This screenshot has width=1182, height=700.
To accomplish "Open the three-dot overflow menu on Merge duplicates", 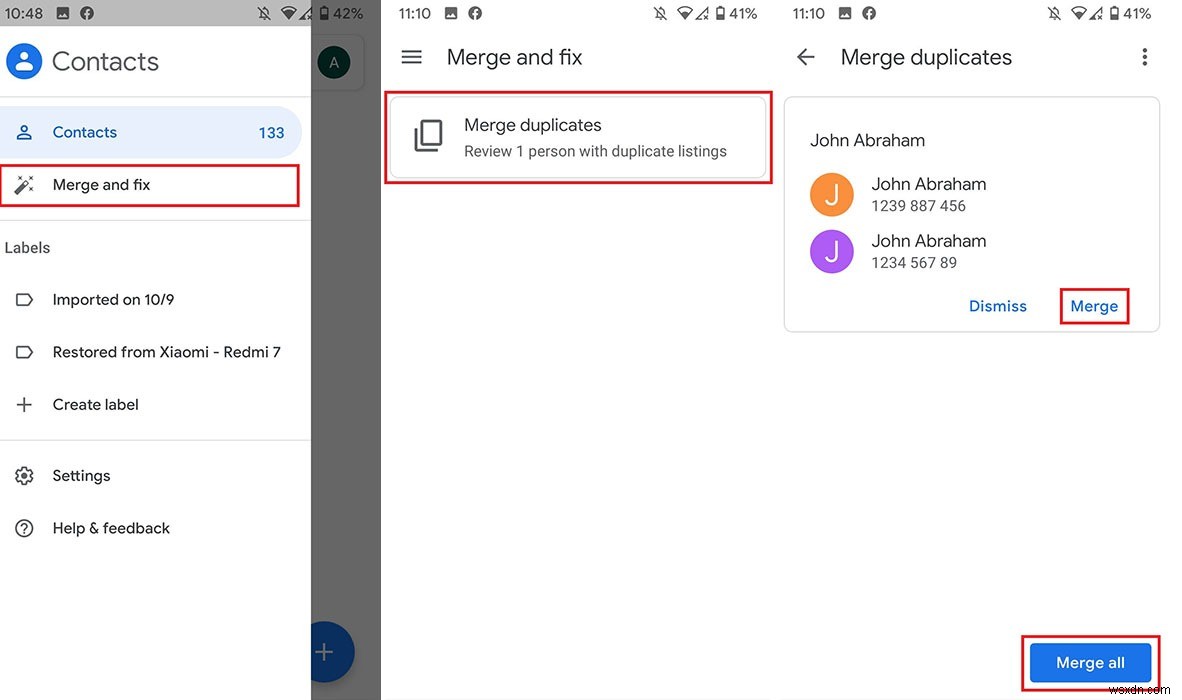I will [x=1145, y=57].
